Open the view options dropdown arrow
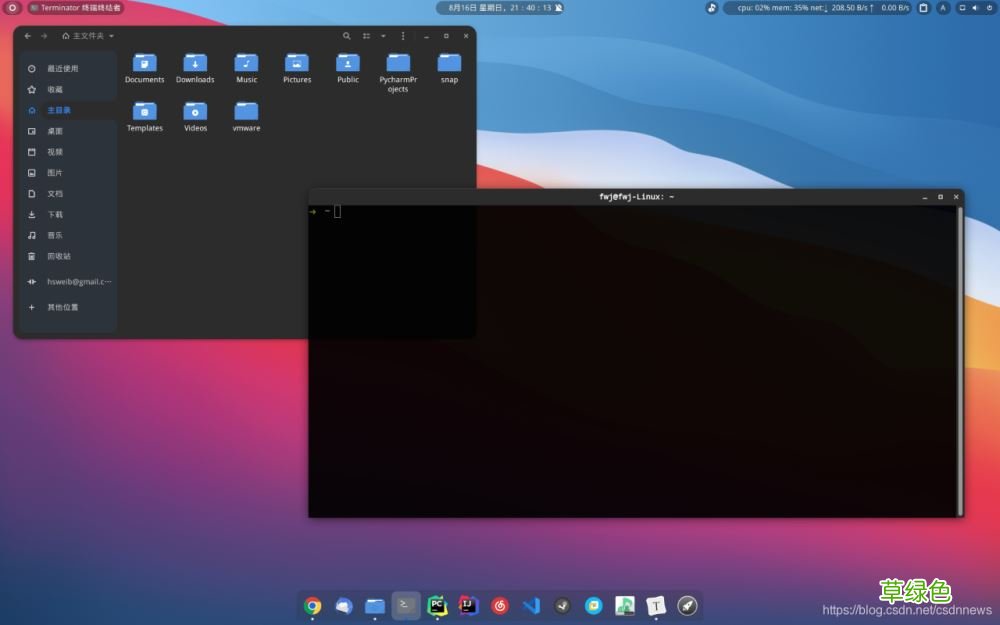 [383, 36]
